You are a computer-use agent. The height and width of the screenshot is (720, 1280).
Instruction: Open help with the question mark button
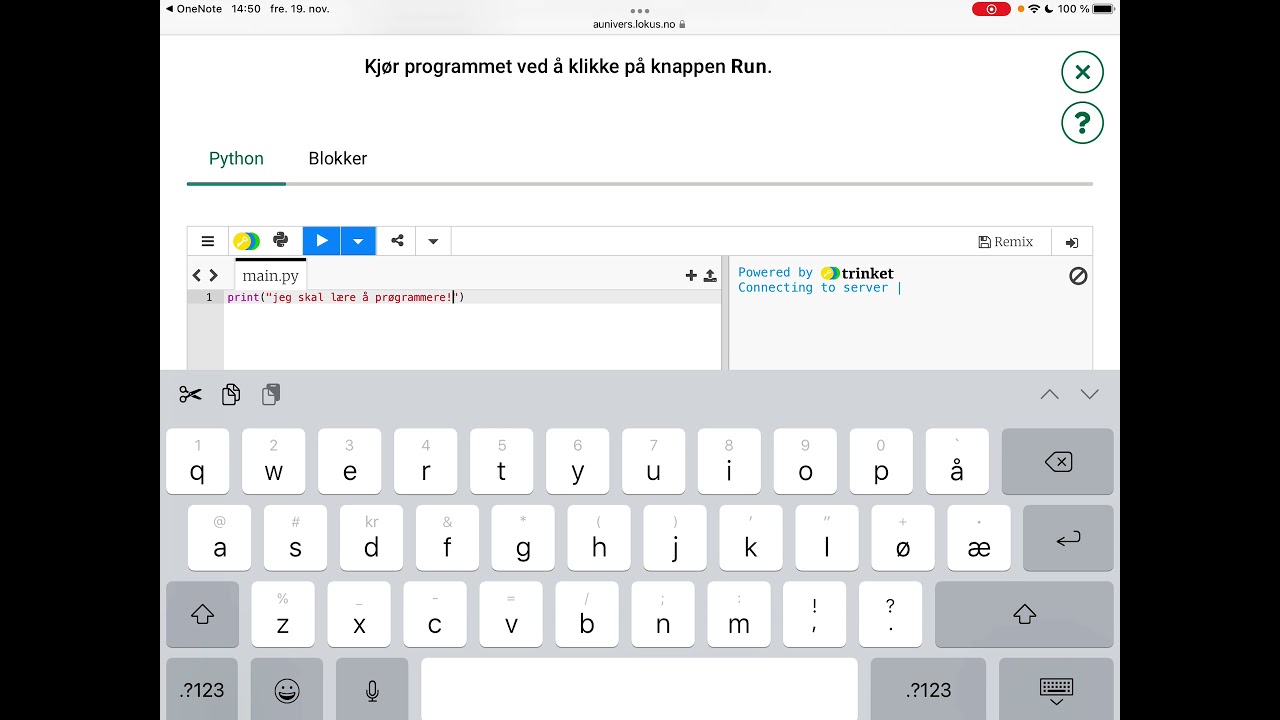[1082, 123]
